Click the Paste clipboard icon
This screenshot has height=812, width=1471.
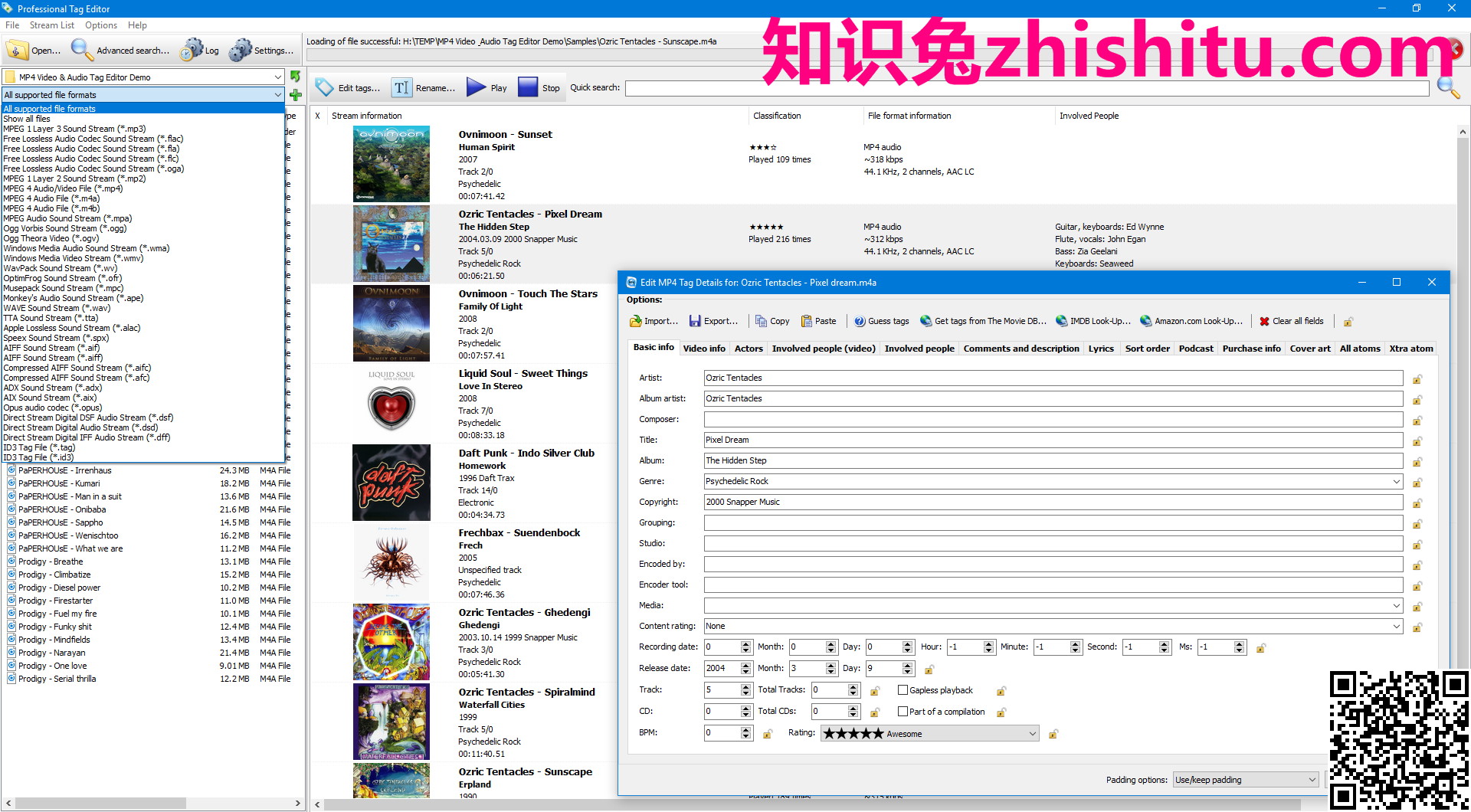pyautogui.click(x=806, y=321)
